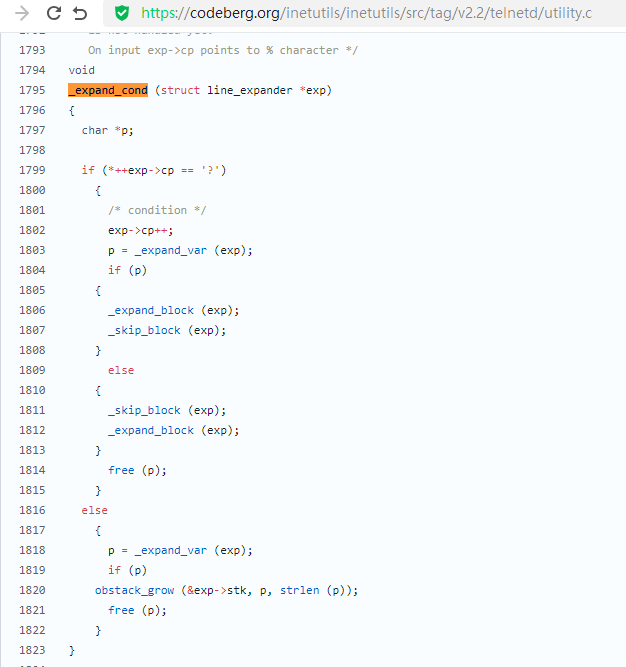Click the 'if (*++exp->cp == '?')' line

154,170
